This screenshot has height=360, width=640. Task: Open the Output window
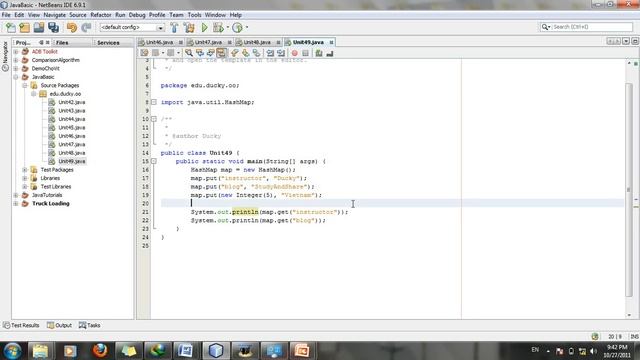(60, 325)
